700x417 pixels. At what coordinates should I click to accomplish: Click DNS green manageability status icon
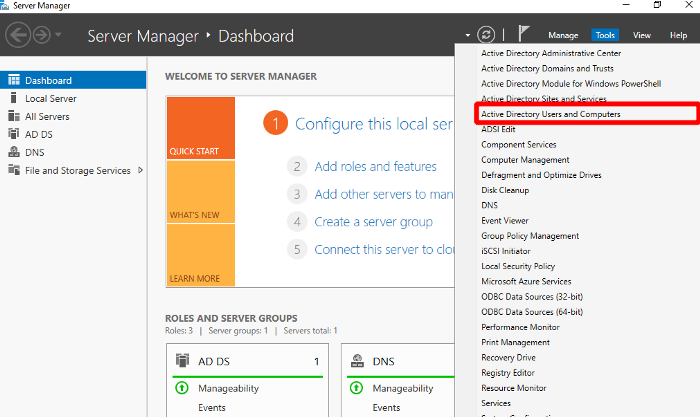[x=356, y=388]
